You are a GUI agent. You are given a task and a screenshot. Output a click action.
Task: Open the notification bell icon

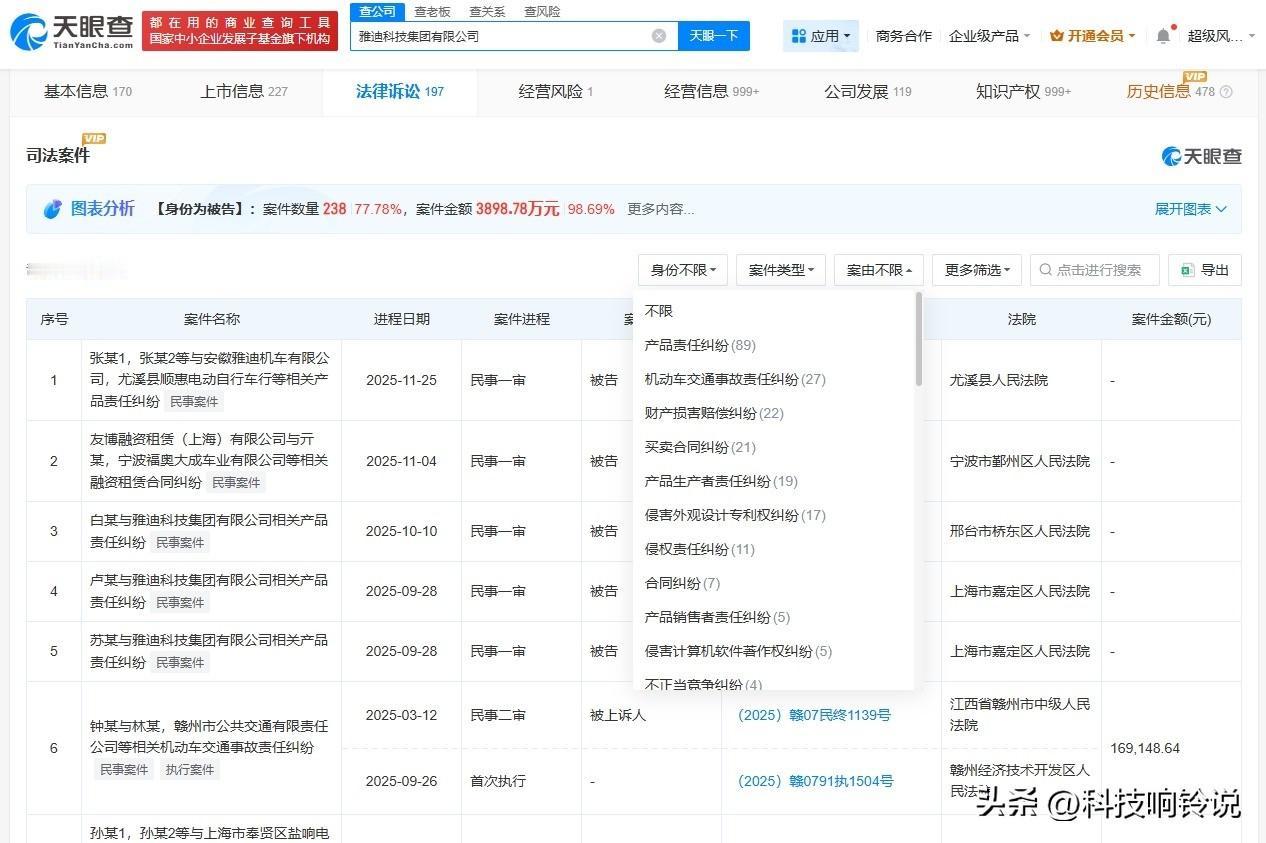(1163, 36)
